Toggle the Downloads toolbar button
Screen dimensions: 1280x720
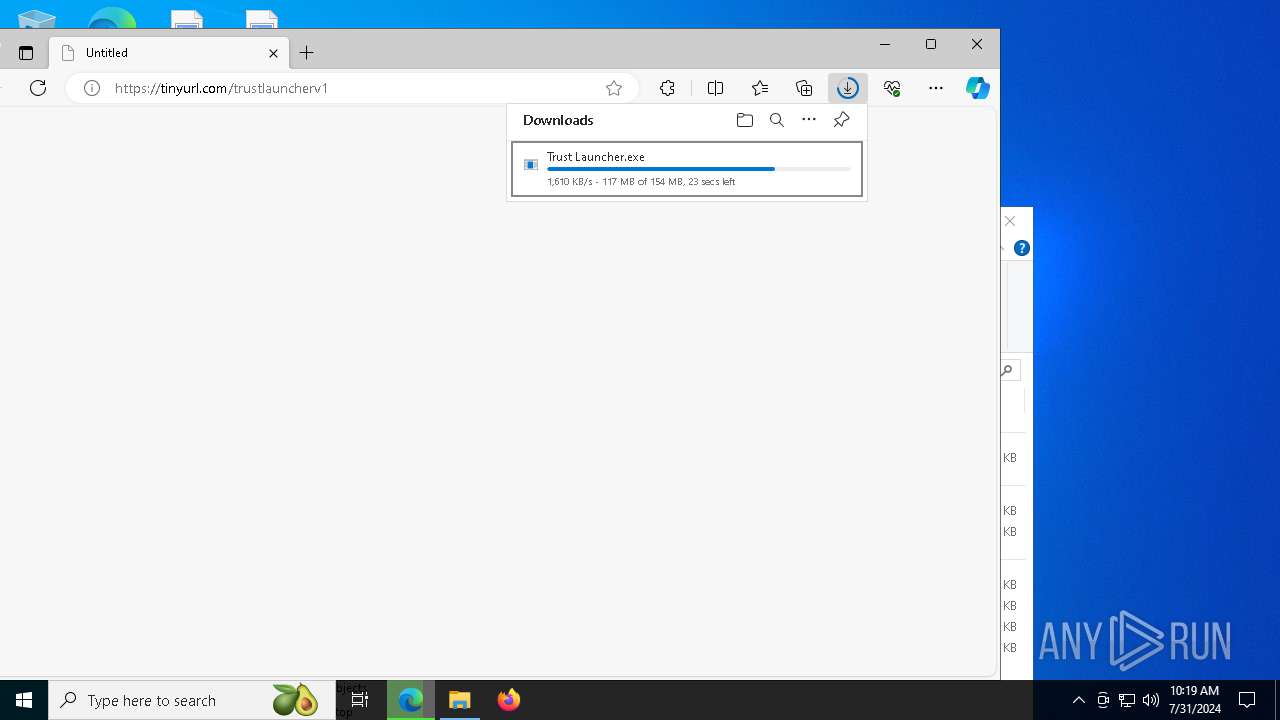(848, 88)
